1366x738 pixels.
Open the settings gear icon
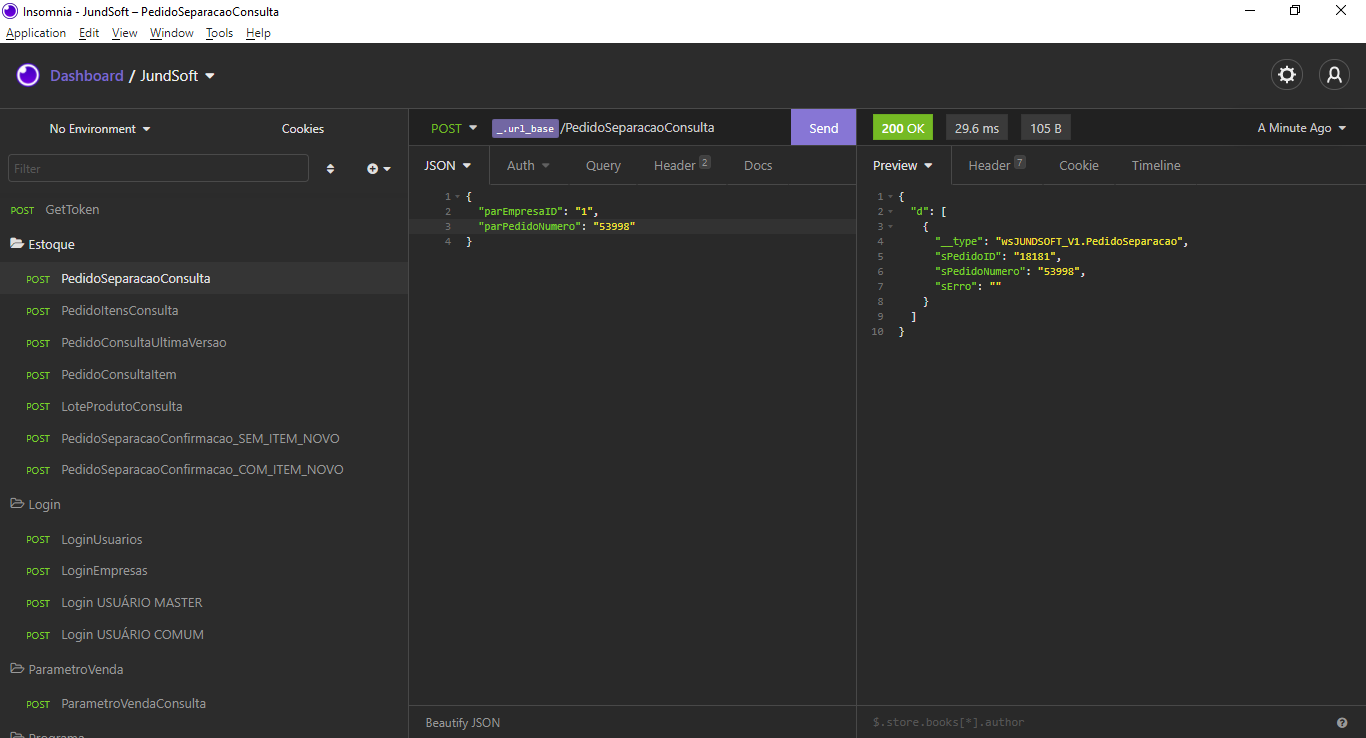click(x=1287, y=75)
